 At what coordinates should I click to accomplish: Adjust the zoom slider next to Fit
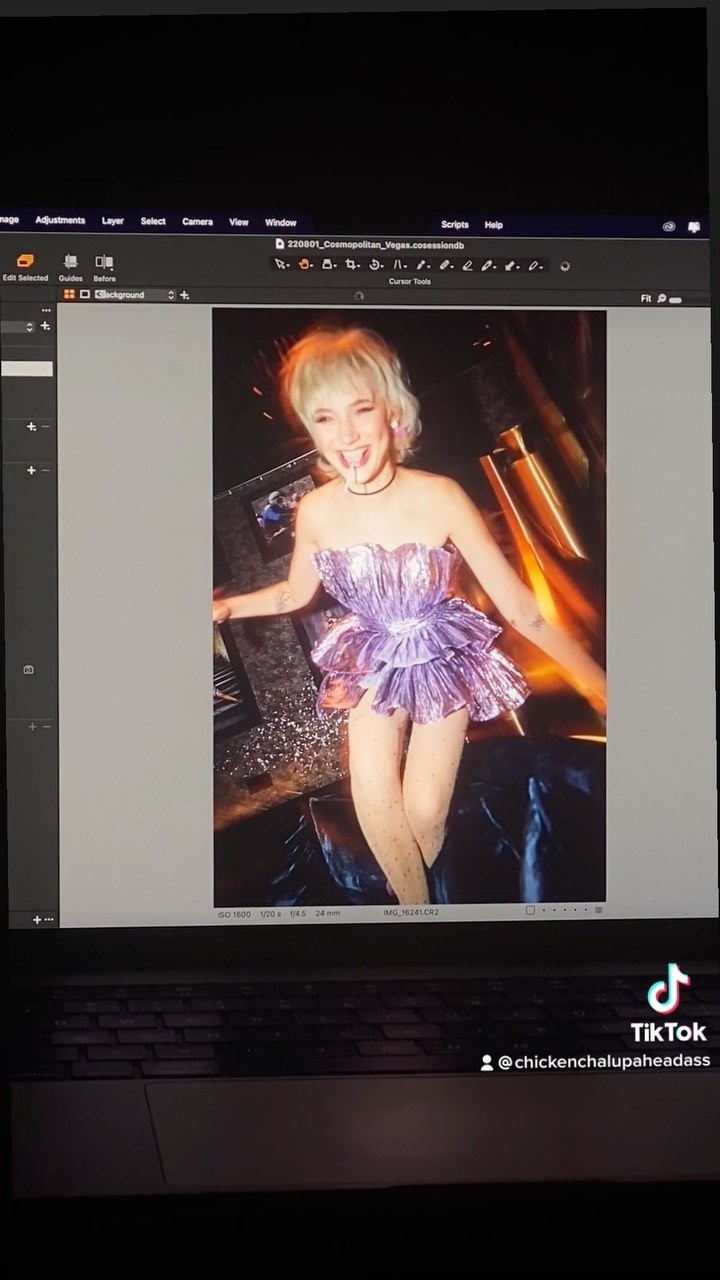[675, 299]
